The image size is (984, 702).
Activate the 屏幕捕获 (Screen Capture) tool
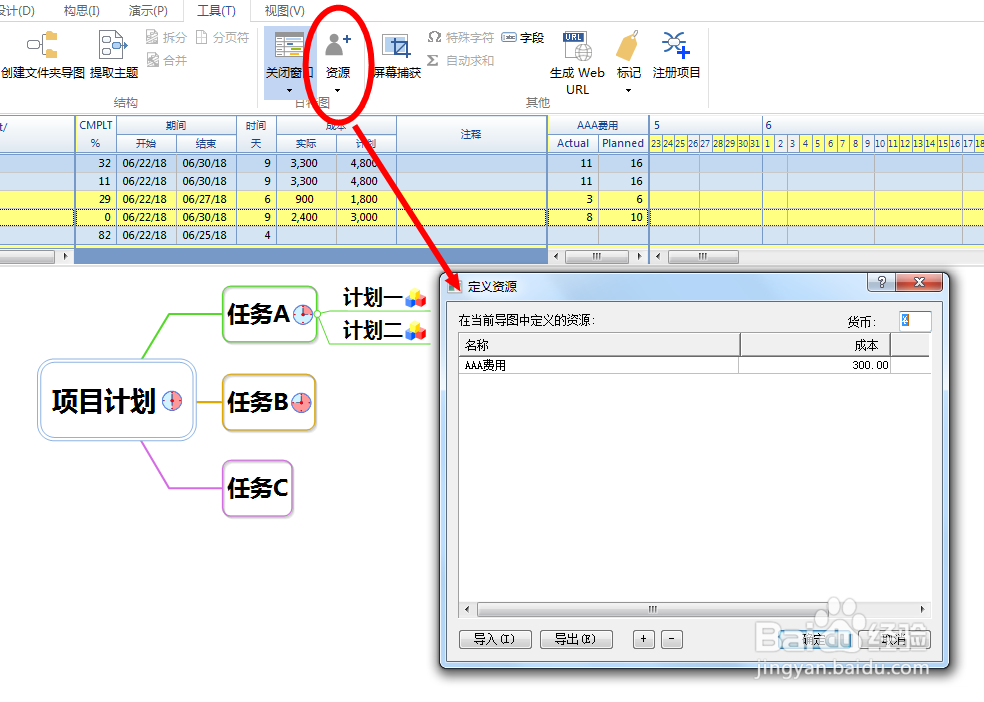coord(397,47)
